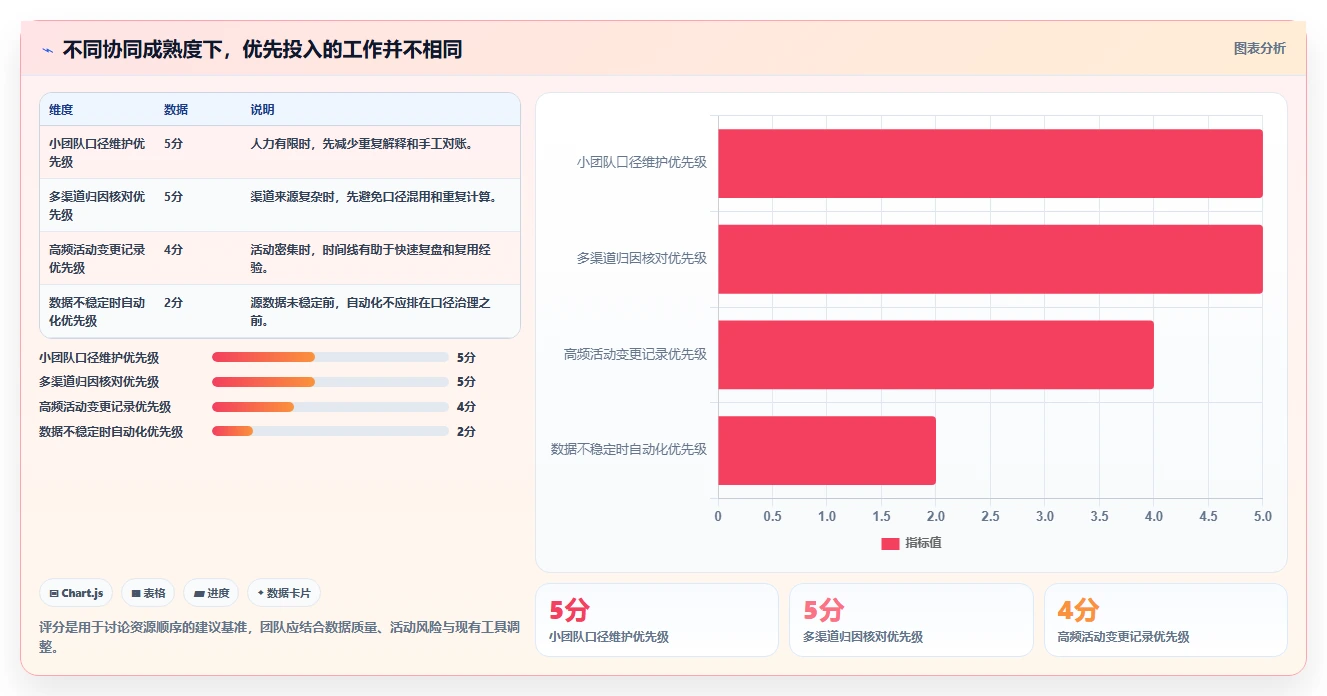Click the table cell 数据不稳定时自动化优先级
The width and height of the screenshot is (1327, 696).
click(x=97, y=311)
